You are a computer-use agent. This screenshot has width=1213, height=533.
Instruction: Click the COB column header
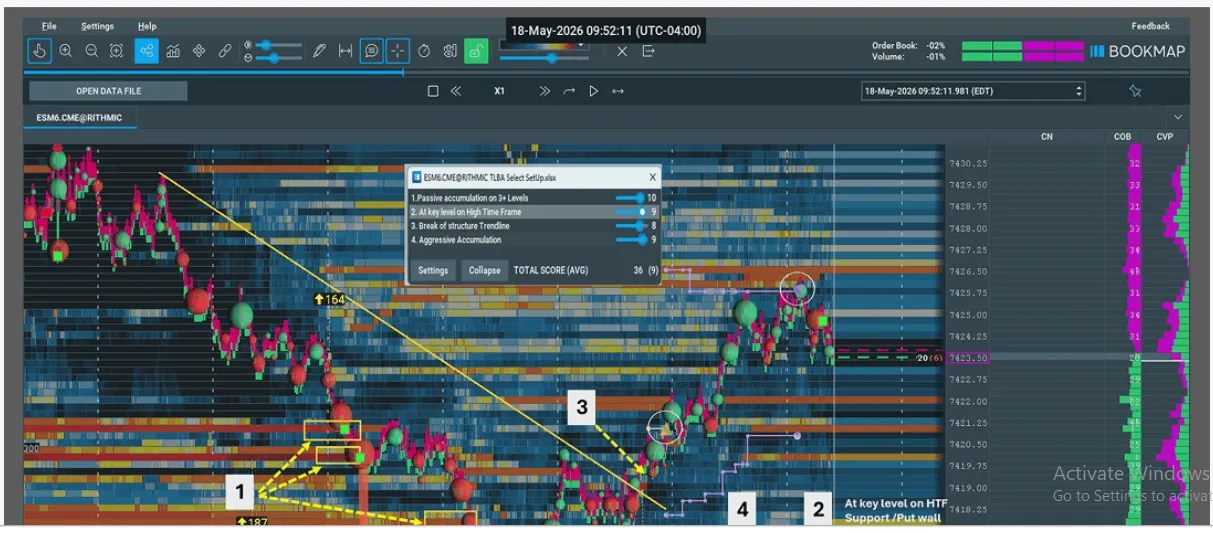pyautogui.click(x=1122, y=136)
